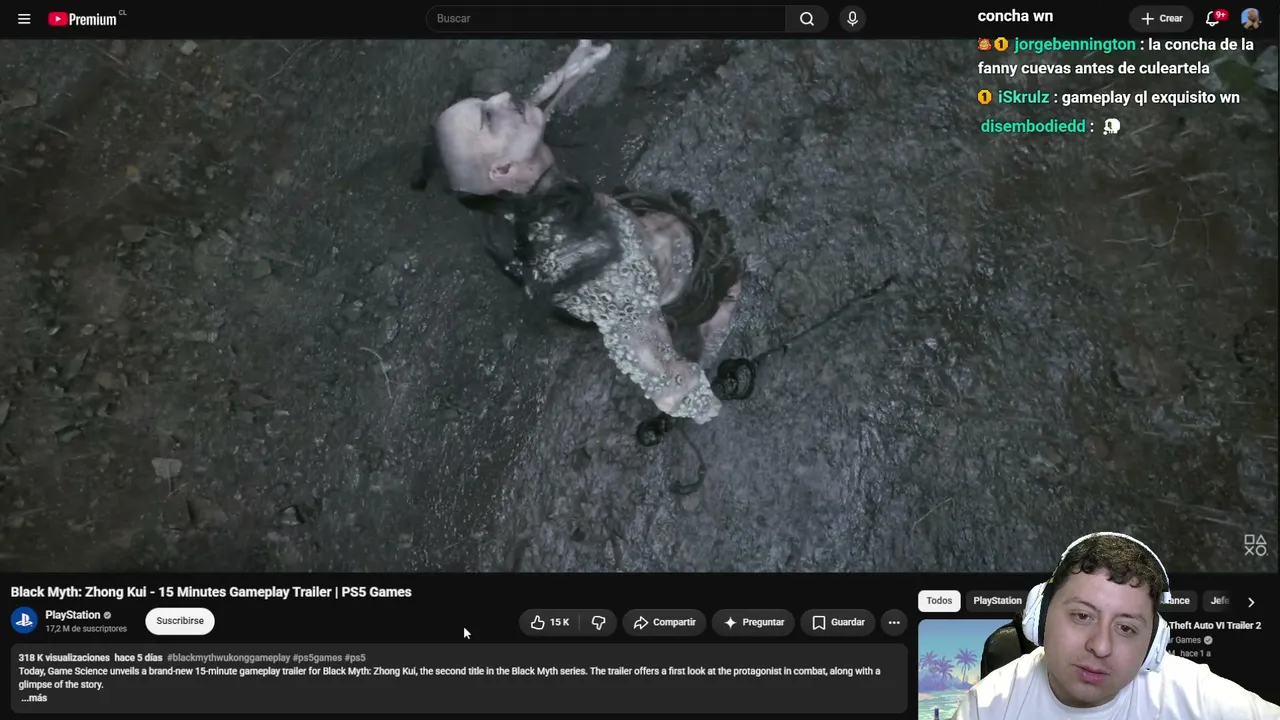Save the video with Guardar
This screenshot has width=1280, height=720.
coord(838,622)
